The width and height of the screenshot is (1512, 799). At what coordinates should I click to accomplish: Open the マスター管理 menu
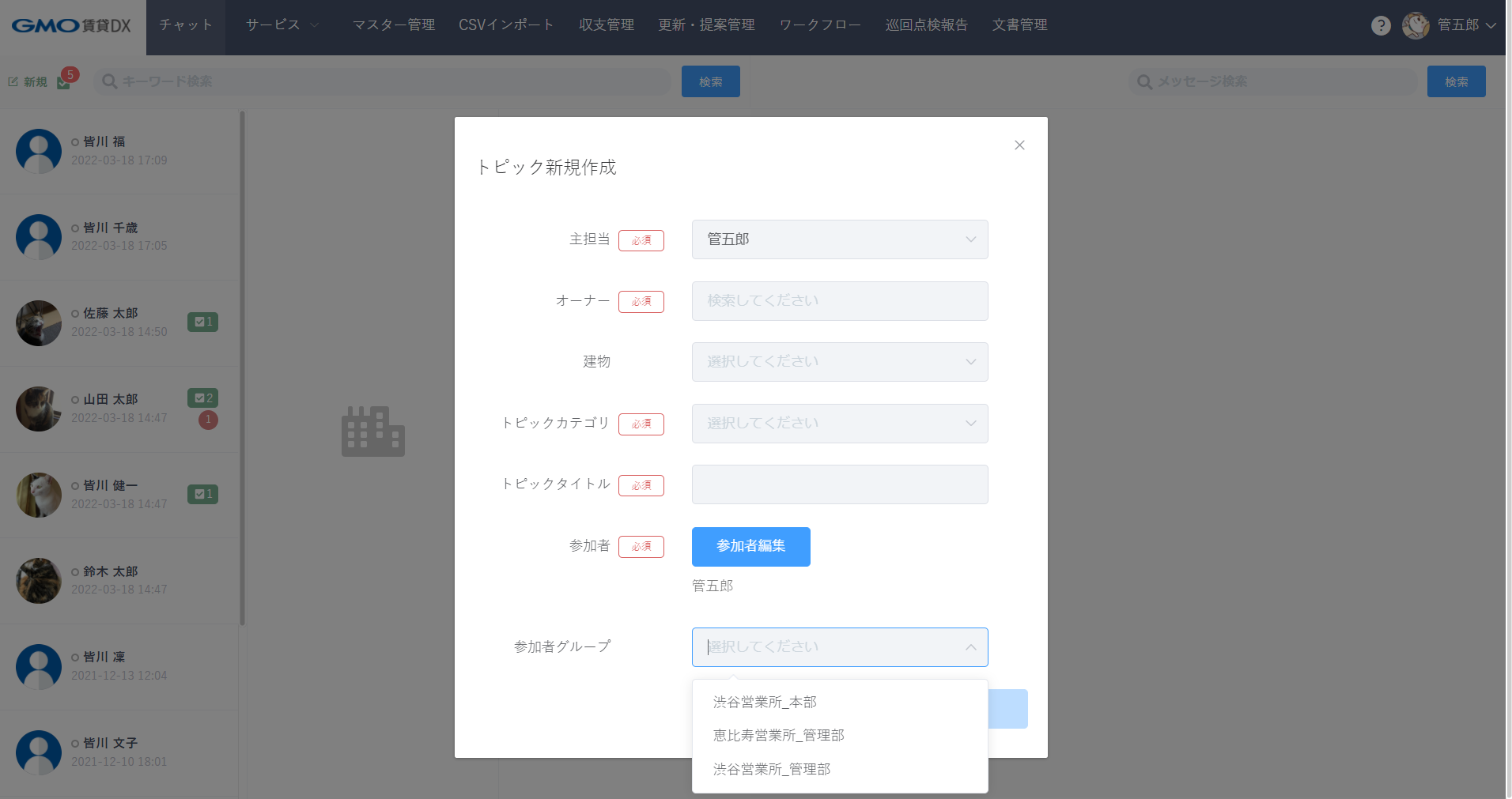393,25
